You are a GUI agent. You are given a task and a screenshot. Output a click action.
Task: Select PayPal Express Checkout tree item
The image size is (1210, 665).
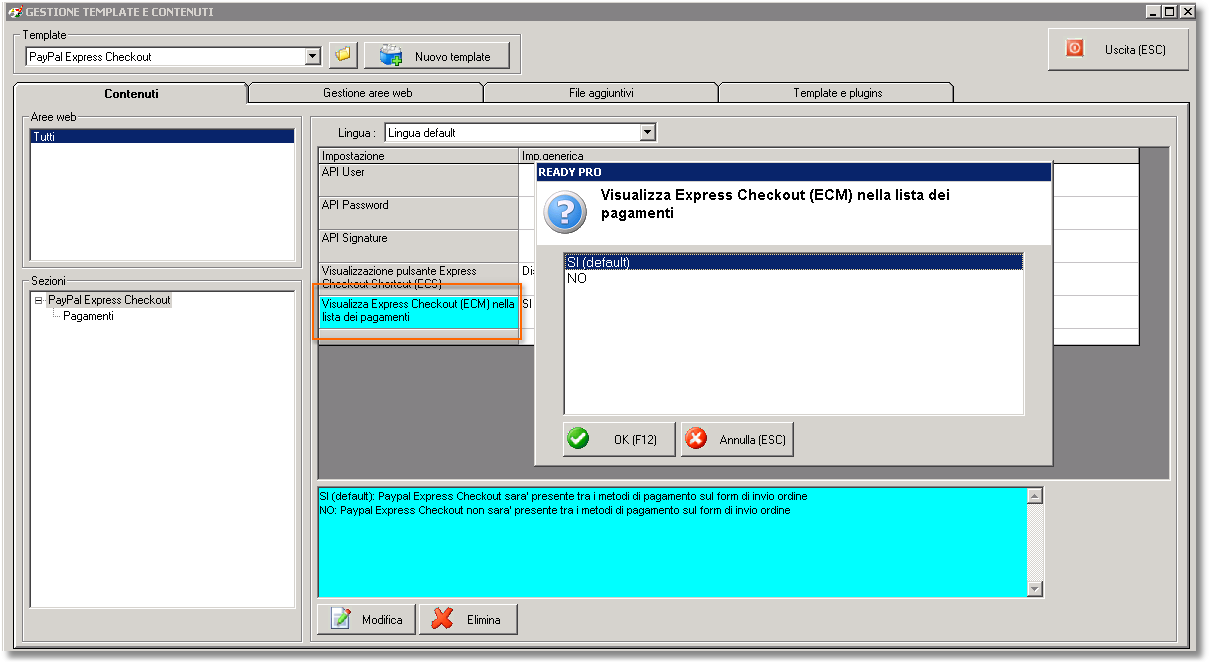(110, 300)
